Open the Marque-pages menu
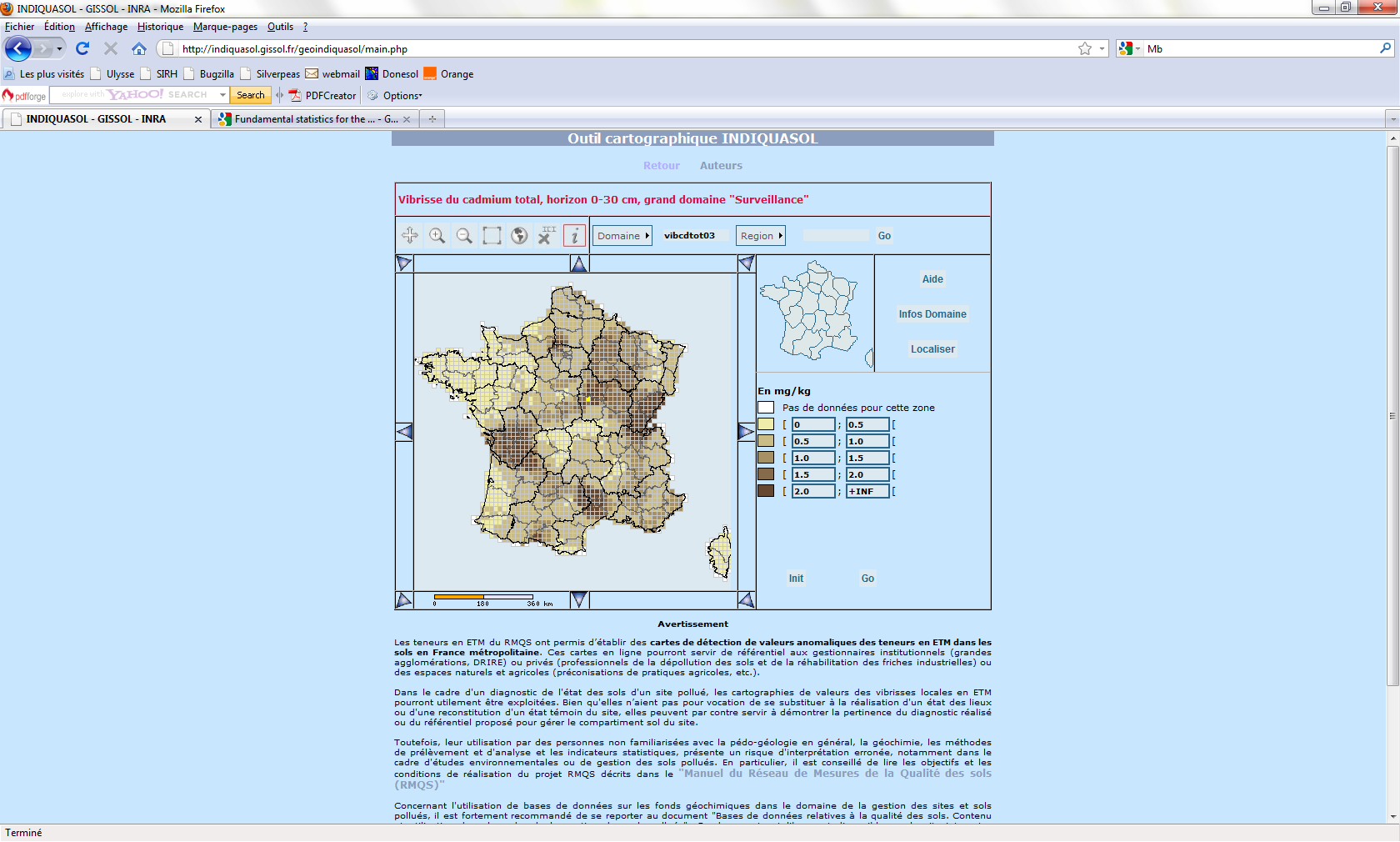Viewport: 1400px width, 842px height. tap(225, 27)
